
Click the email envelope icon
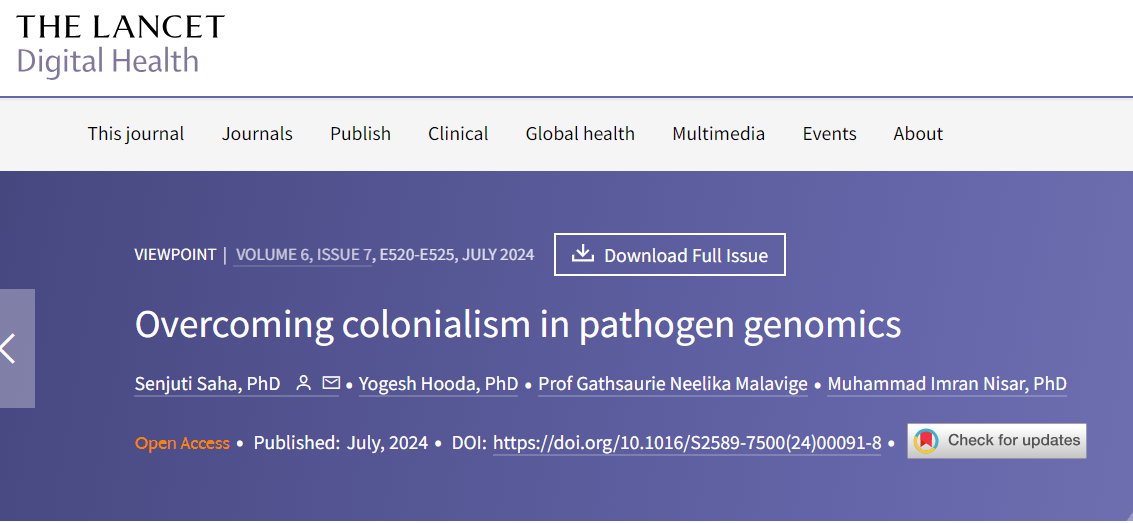click(x=331, y=383)
